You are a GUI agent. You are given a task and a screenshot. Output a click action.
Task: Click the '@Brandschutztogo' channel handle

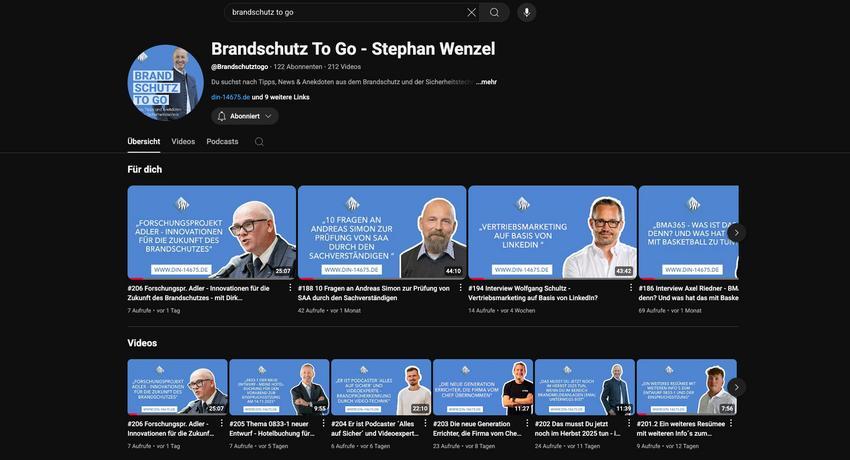(240, 67)
